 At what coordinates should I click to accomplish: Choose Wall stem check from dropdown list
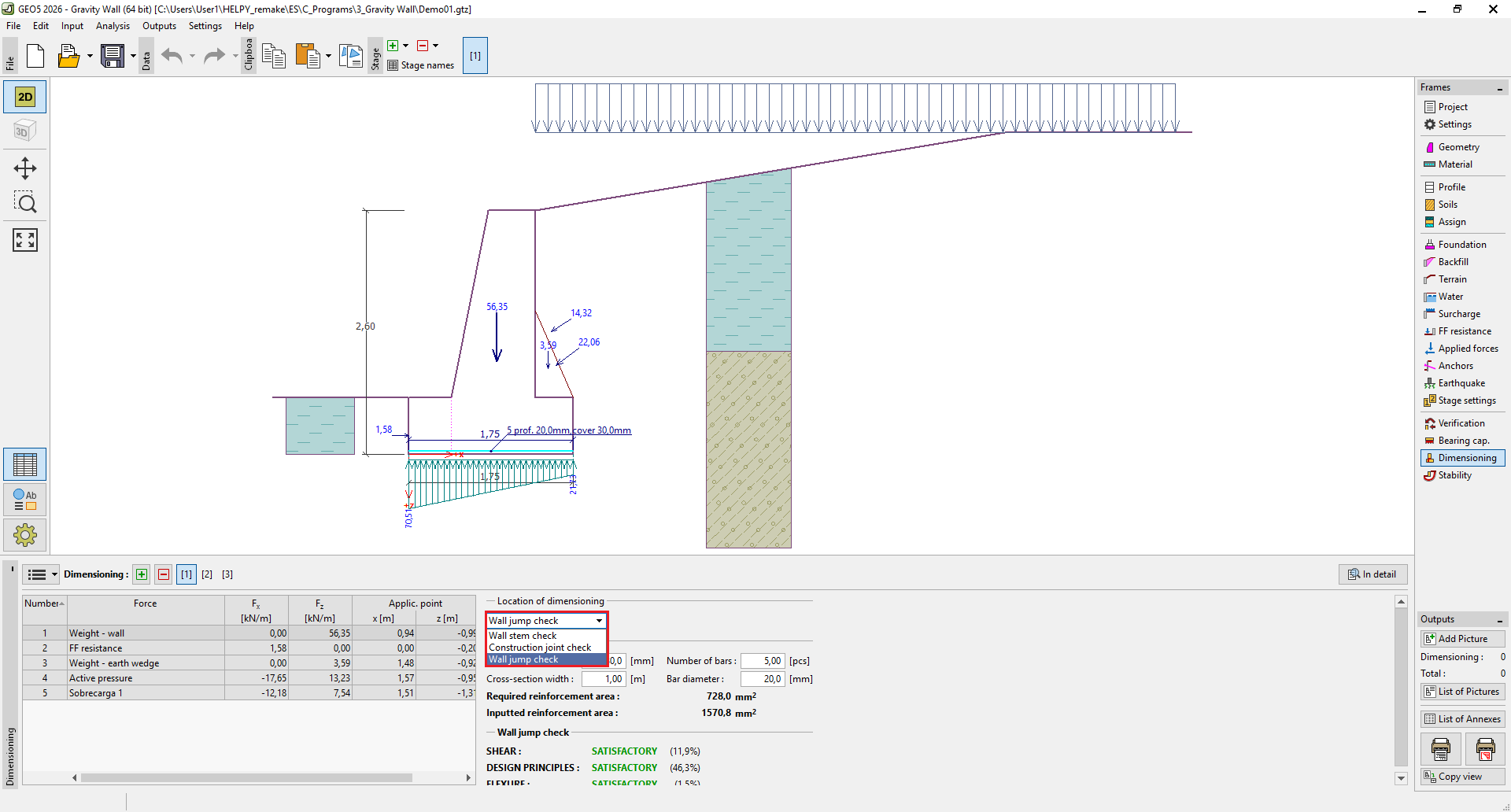[x=523, y=636]
